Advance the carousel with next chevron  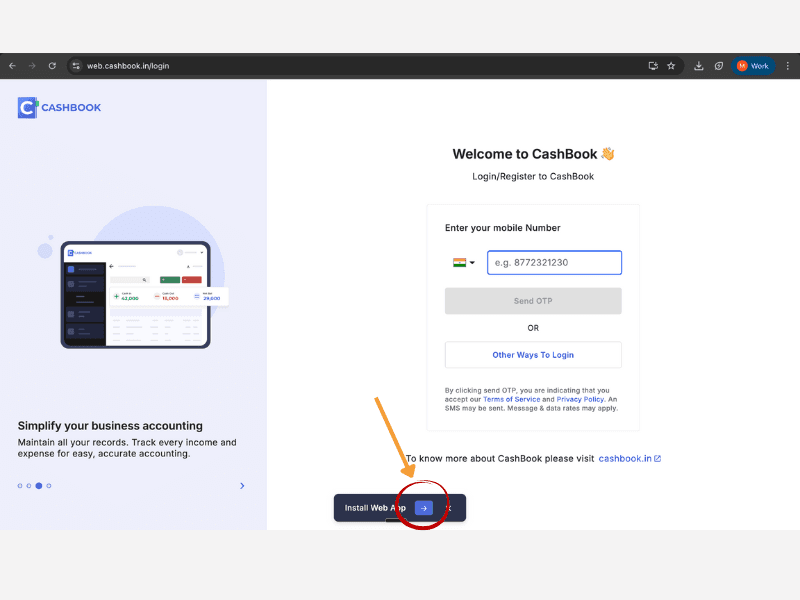242,486
